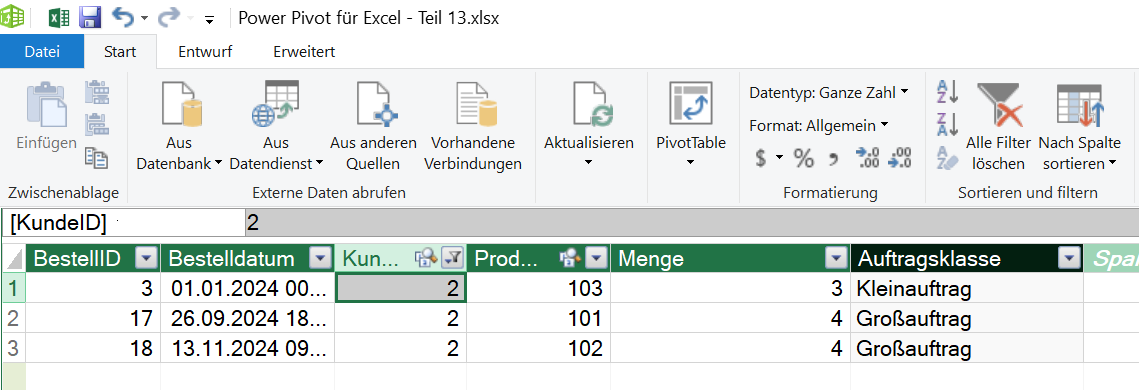Open Customize Quick Access Toolbar dropdown
The image size is (1139, 390).
(209, 20)
